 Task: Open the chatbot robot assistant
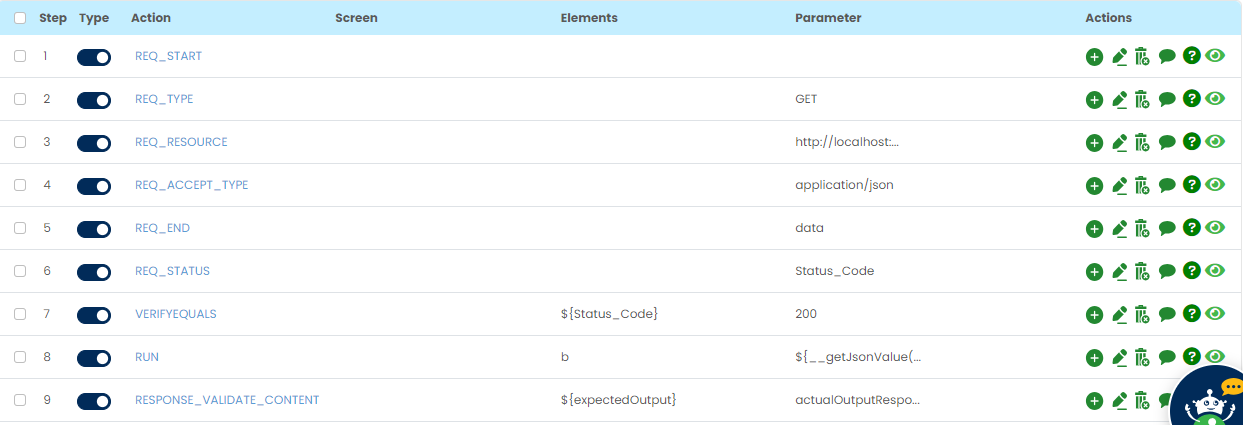tap(1210, 402)
